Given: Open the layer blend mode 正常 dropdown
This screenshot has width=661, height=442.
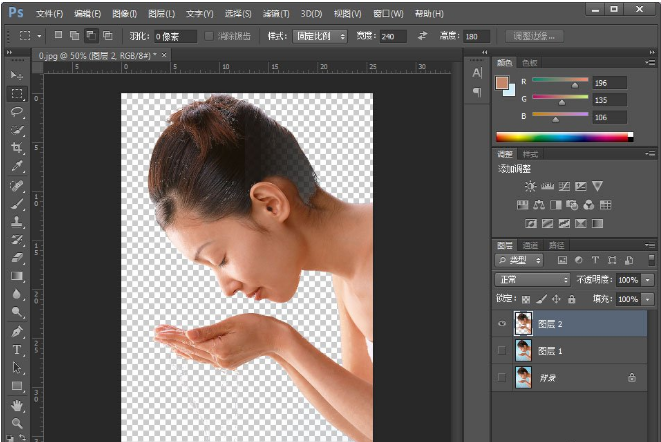Looking at the screenshot, I should point(533,280).
